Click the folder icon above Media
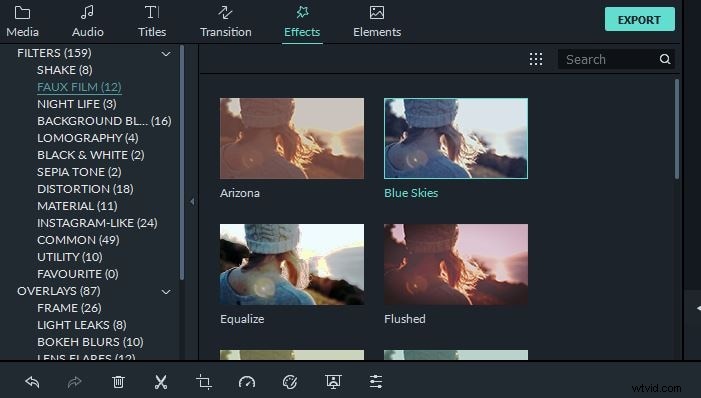This screenshot has height=398, width=701. [22, 13]
